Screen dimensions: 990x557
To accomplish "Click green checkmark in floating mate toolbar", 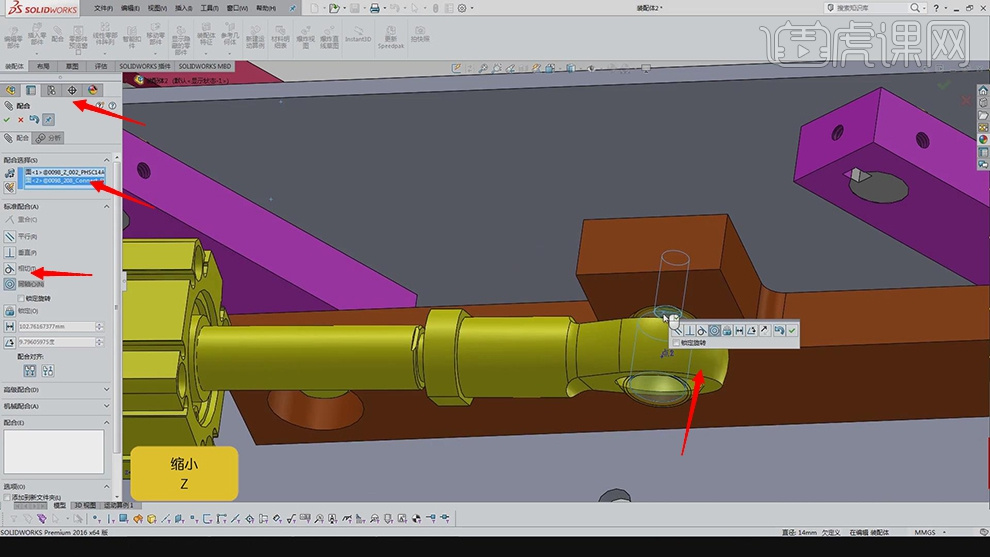I will coord(792,330).
